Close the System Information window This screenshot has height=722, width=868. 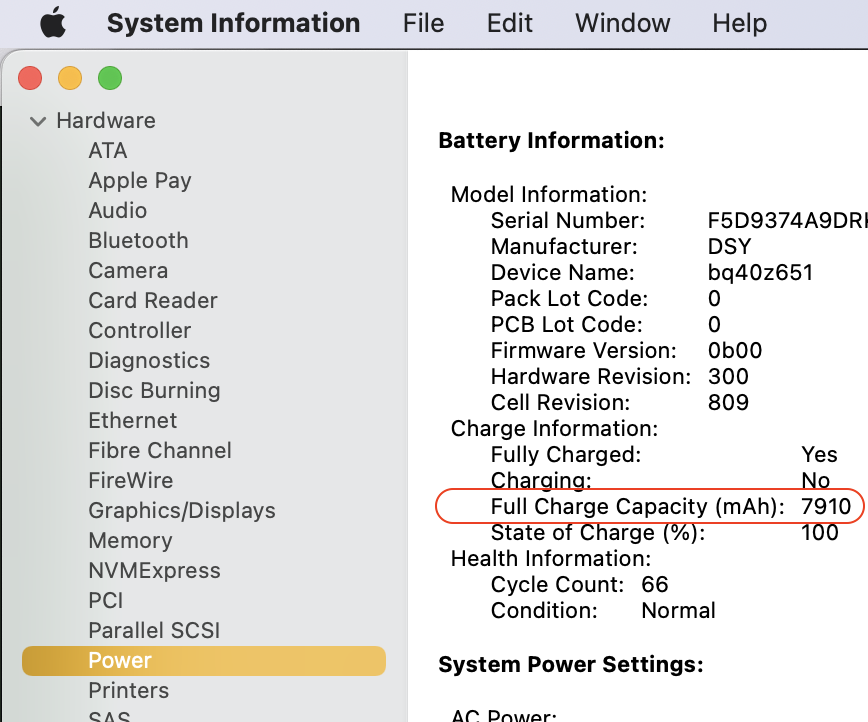30,78
